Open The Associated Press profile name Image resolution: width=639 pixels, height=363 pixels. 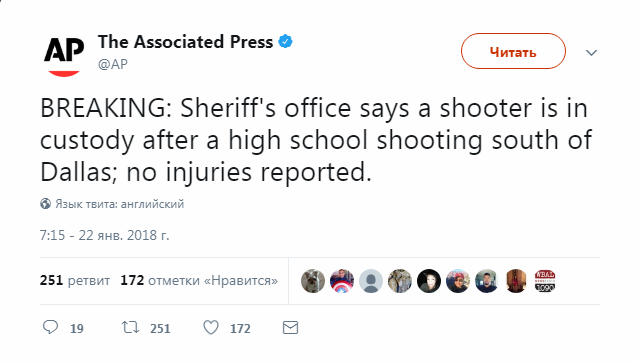tap(185, 42)
